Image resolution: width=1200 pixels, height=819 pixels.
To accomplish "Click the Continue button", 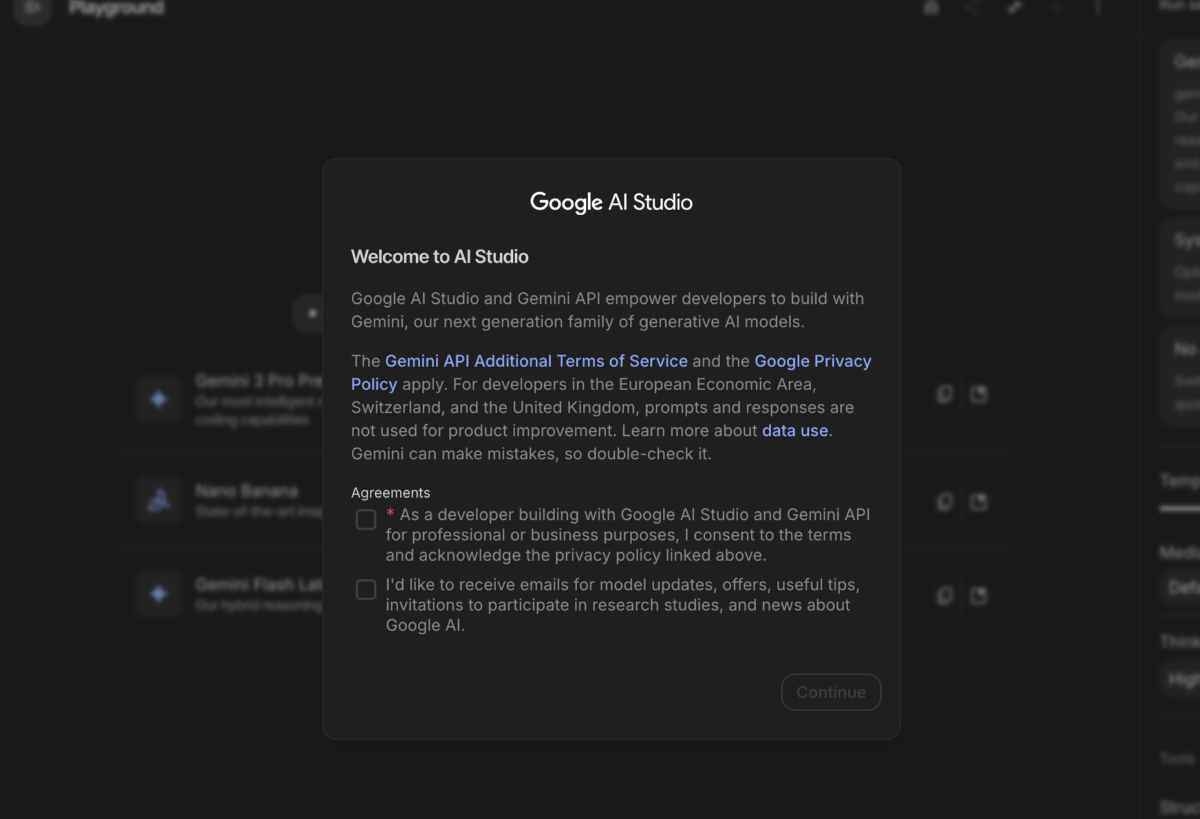I will click(831, 692).
